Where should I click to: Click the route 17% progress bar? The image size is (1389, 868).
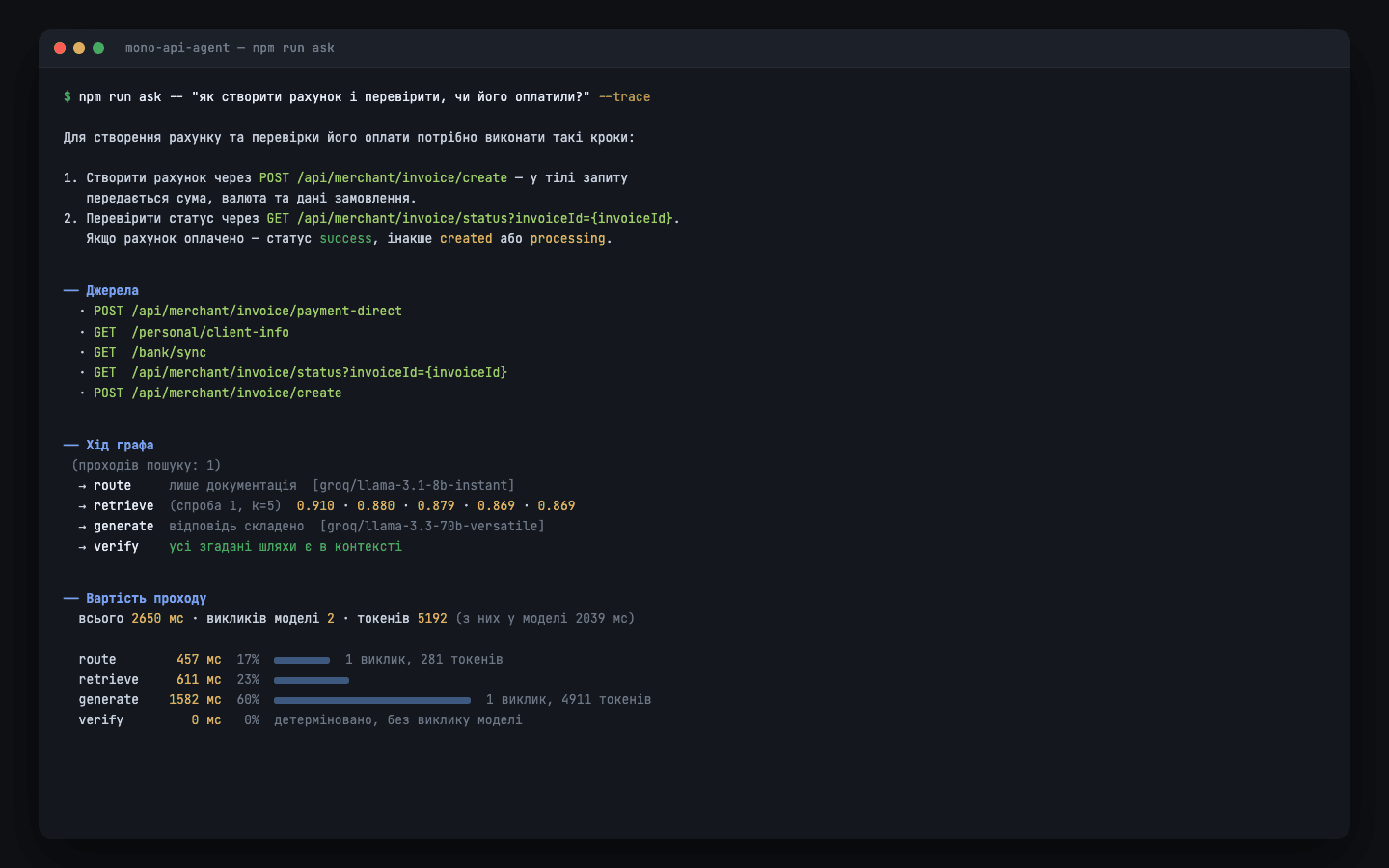[x=302, y=660]
